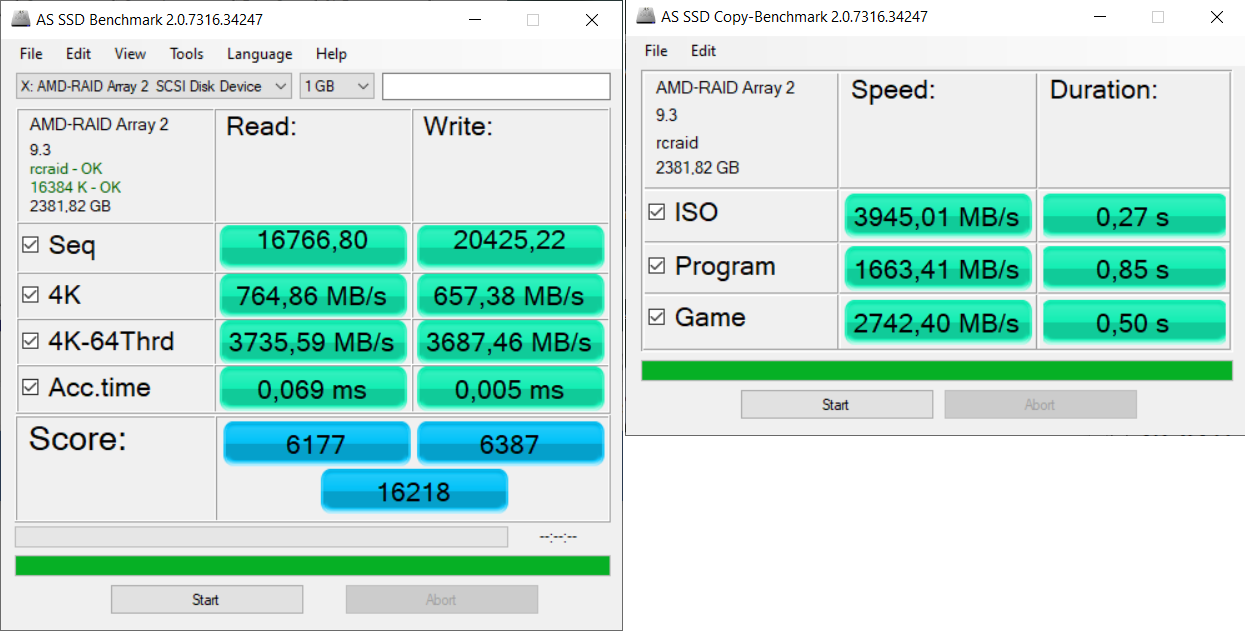Click the AS SSD Benchmark title bar icon

click(19, 19)
